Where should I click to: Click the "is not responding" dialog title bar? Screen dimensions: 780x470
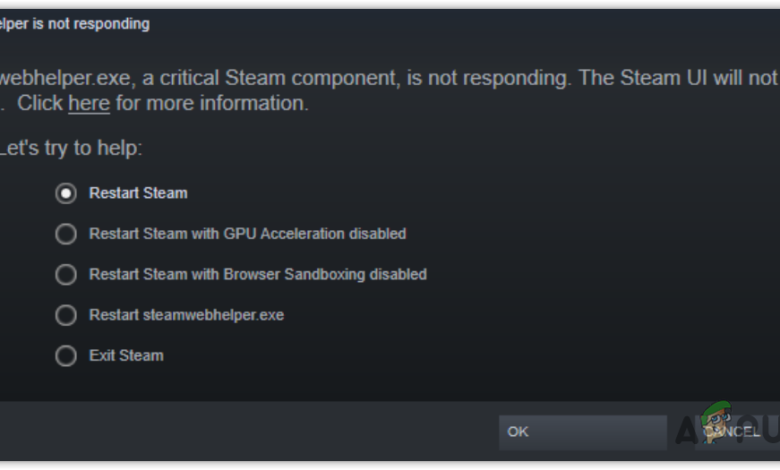tap(75, 24)
